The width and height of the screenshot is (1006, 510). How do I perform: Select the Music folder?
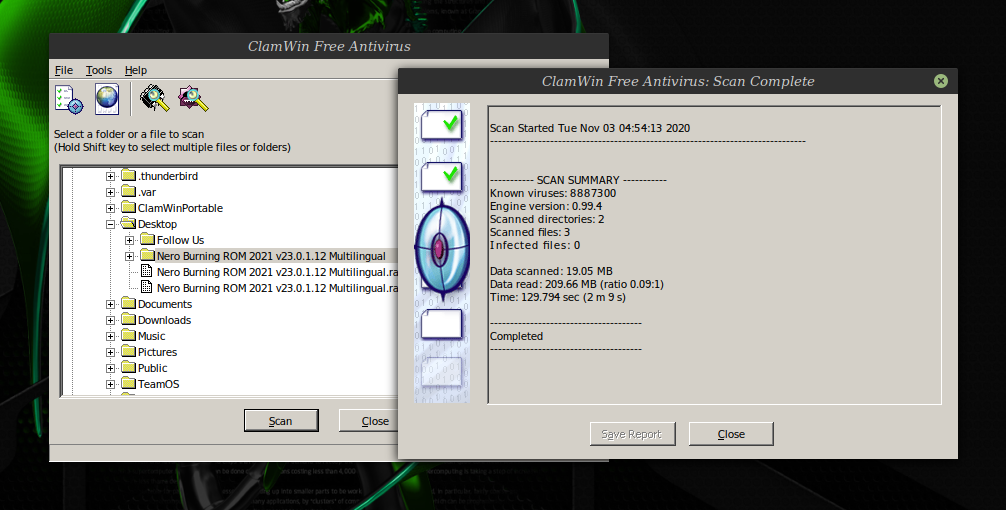click(151, 336)
